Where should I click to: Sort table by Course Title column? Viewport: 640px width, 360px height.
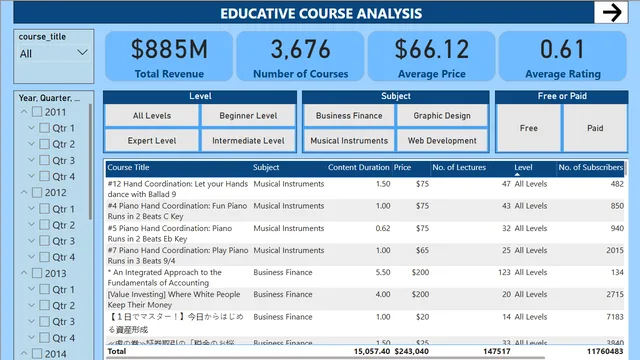(128, 167)
